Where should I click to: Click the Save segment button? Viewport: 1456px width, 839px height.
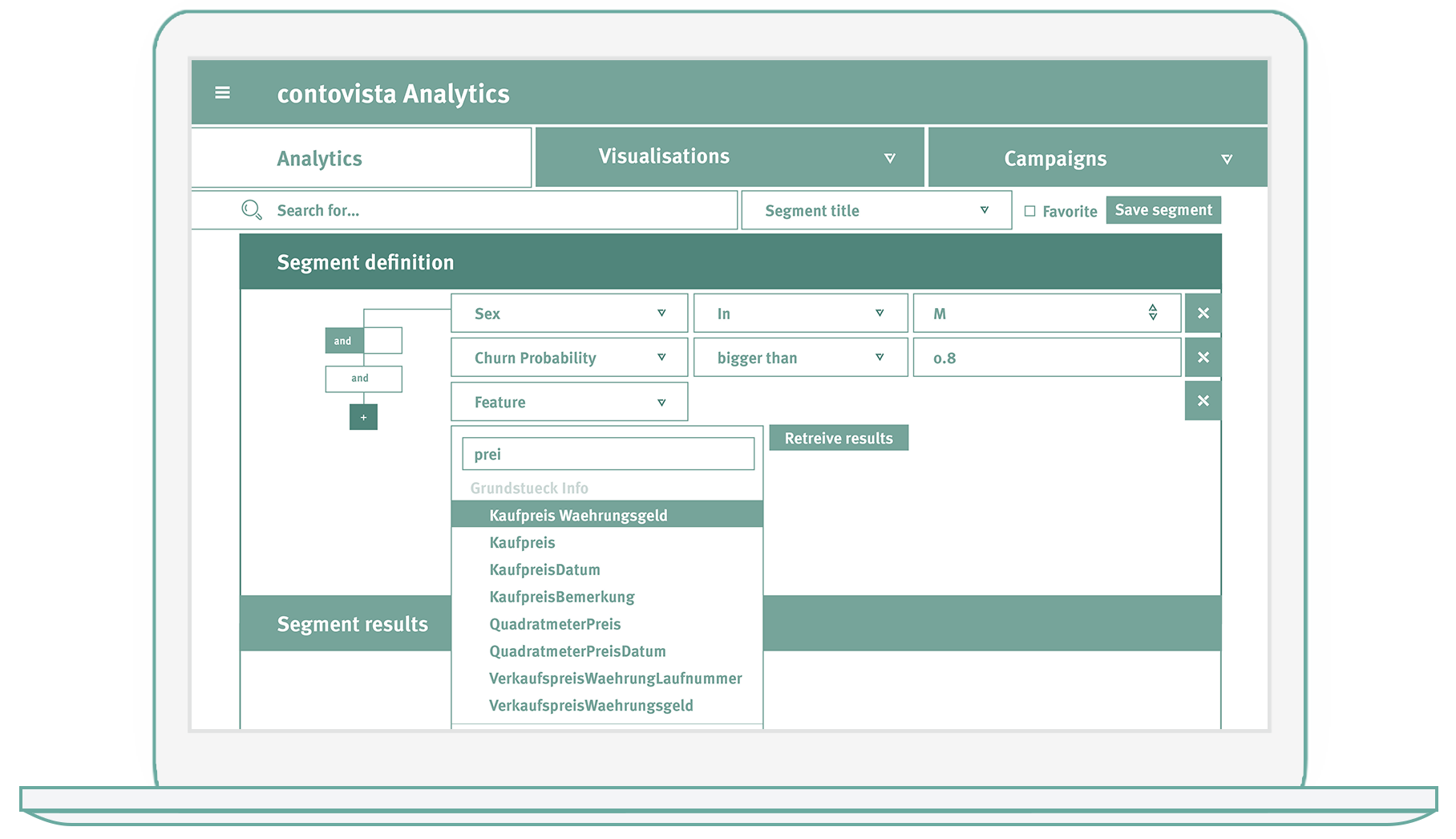1163,210
